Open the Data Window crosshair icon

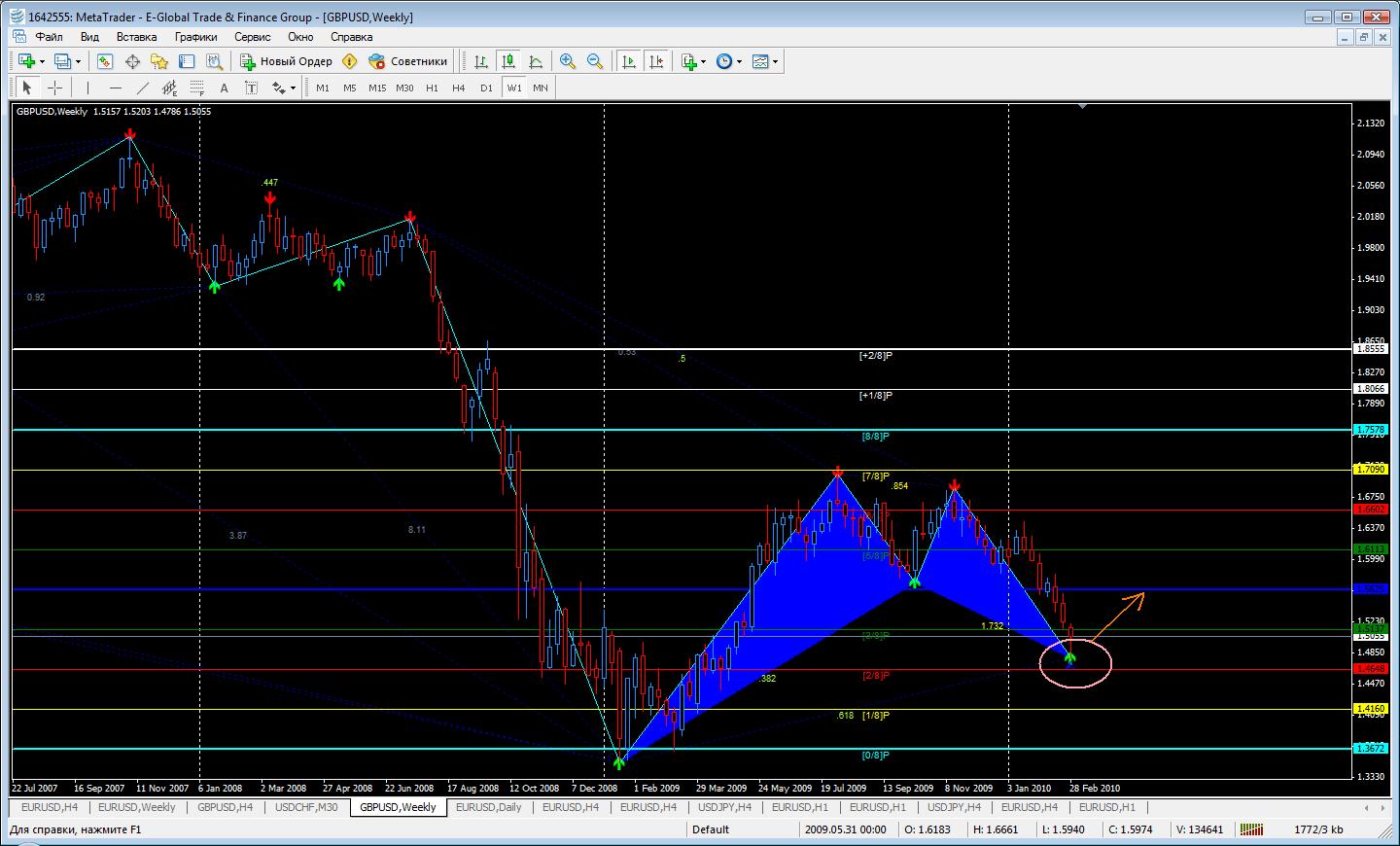132,61
